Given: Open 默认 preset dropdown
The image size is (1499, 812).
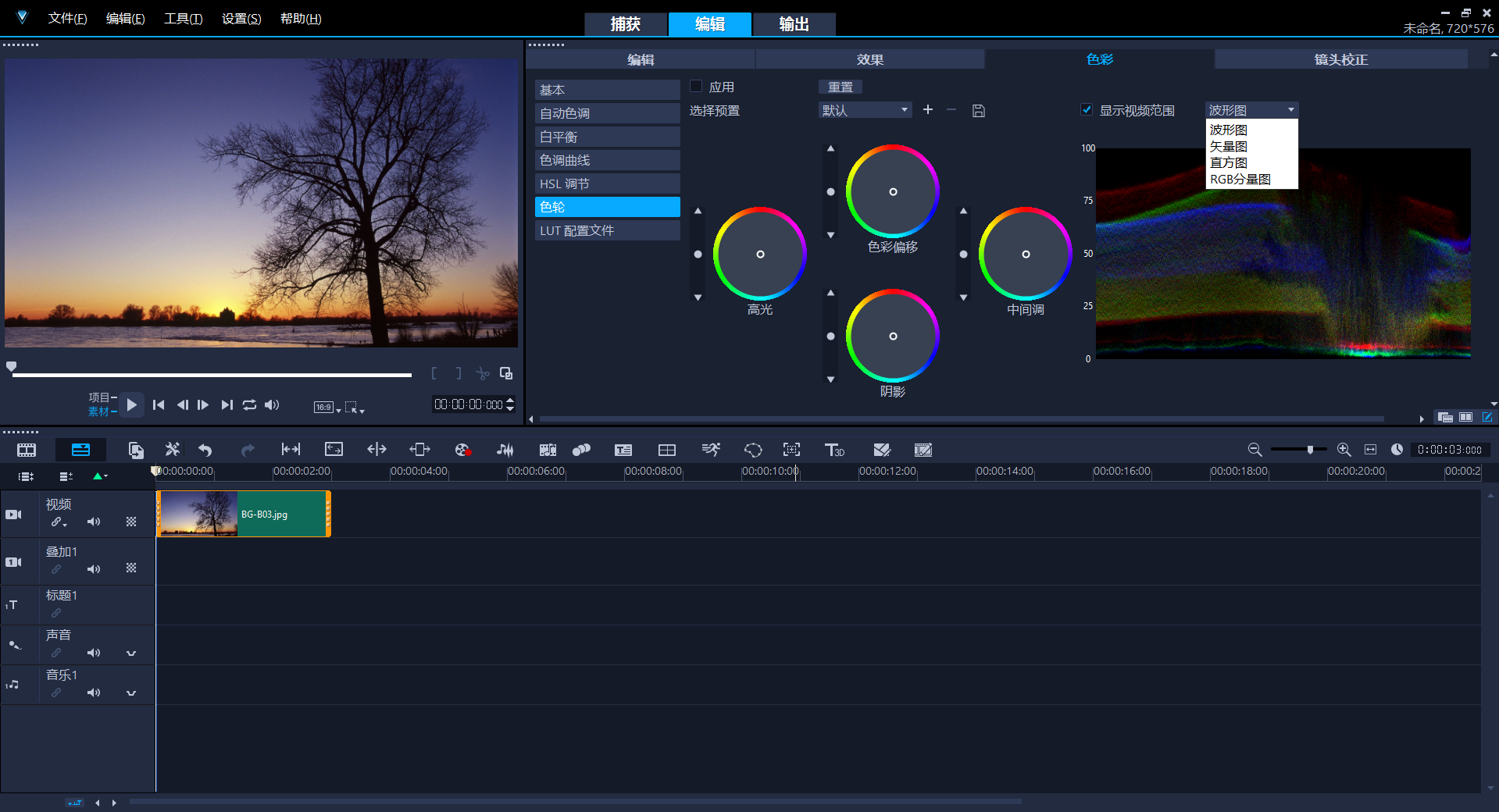Looking at the screenshot, I should tap(865, 110).
